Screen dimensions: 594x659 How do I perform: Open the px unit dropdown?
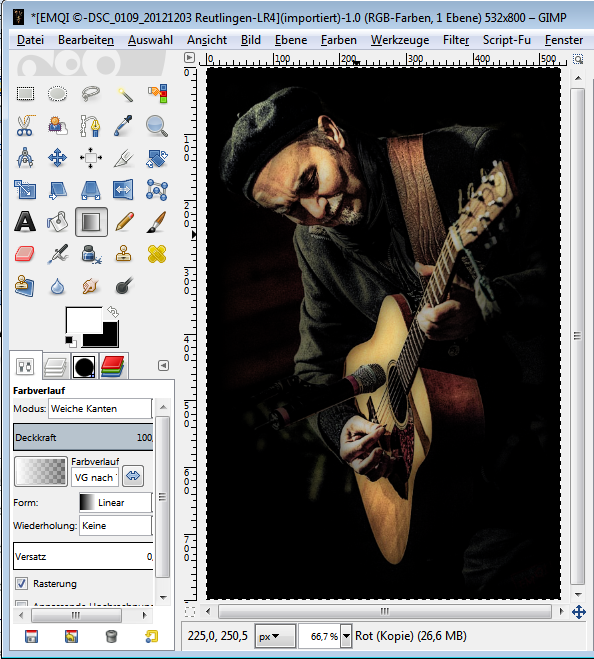(x=275, y=636)
